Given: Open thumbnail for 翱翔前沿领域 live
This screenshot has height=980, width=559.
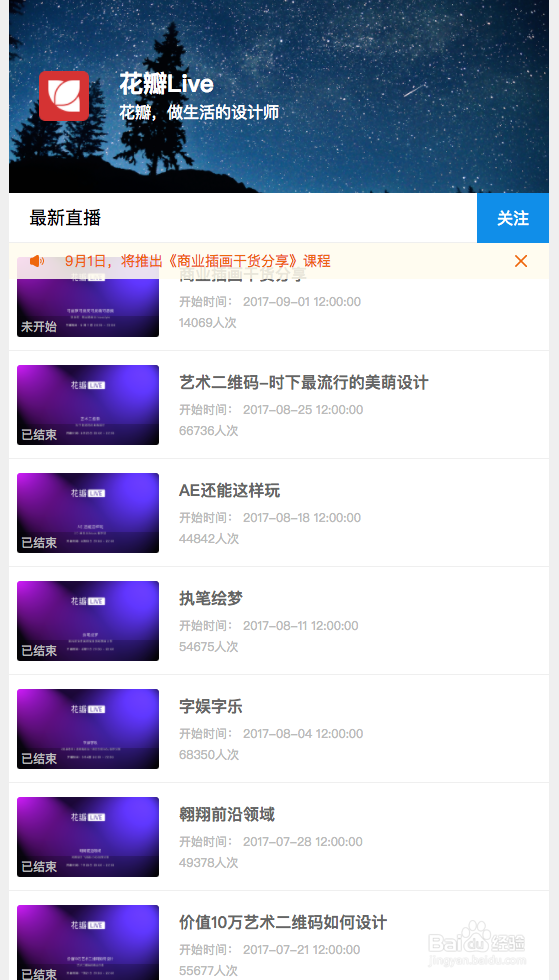Looking at the screenshot, I should click(x=88, y=837).
